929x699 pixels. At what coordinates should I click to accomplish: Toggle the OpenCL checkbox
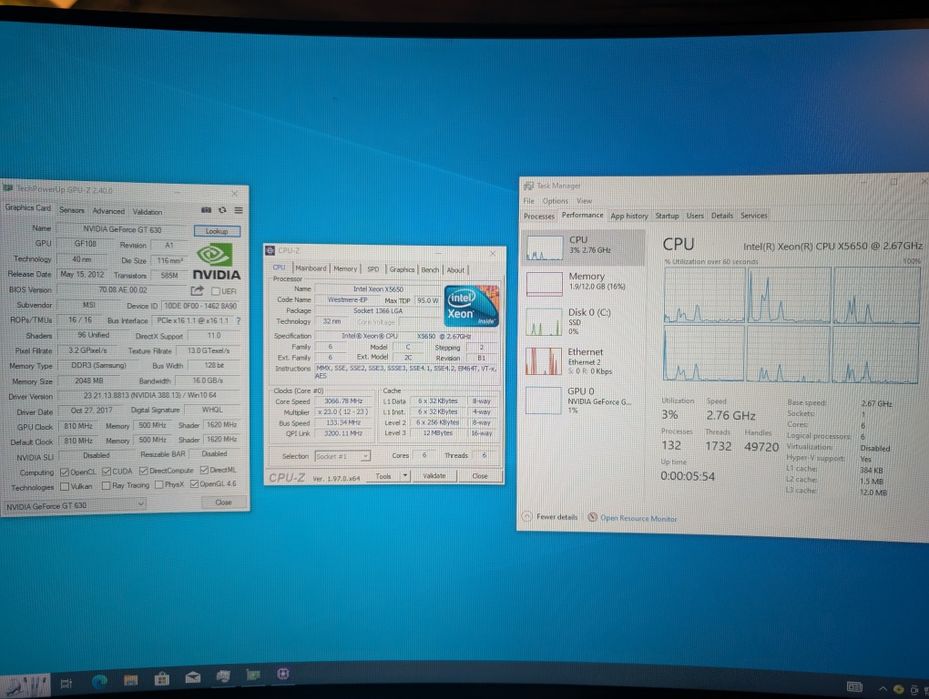point(65,472)
